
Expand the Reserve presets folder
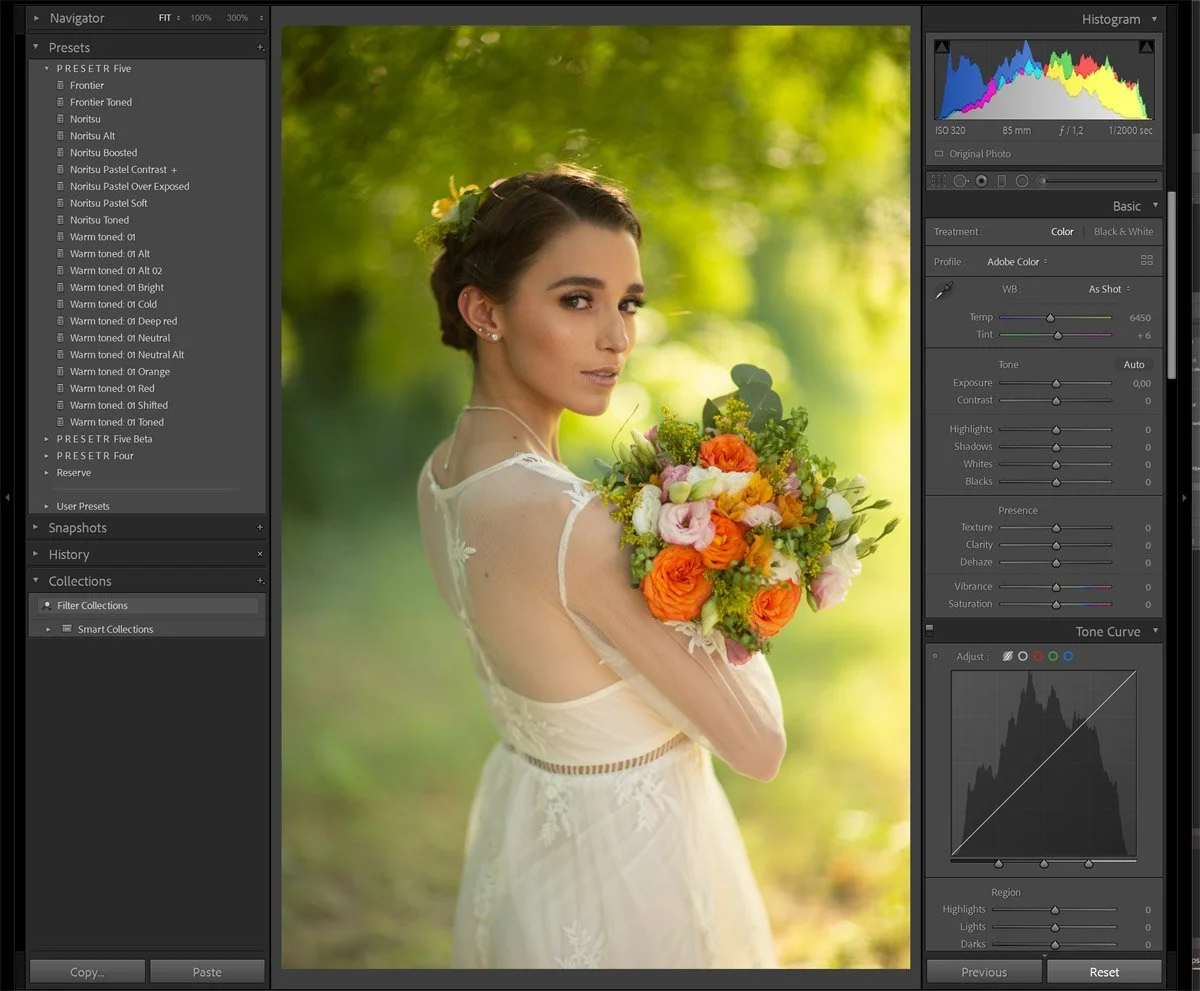[46, 472]
